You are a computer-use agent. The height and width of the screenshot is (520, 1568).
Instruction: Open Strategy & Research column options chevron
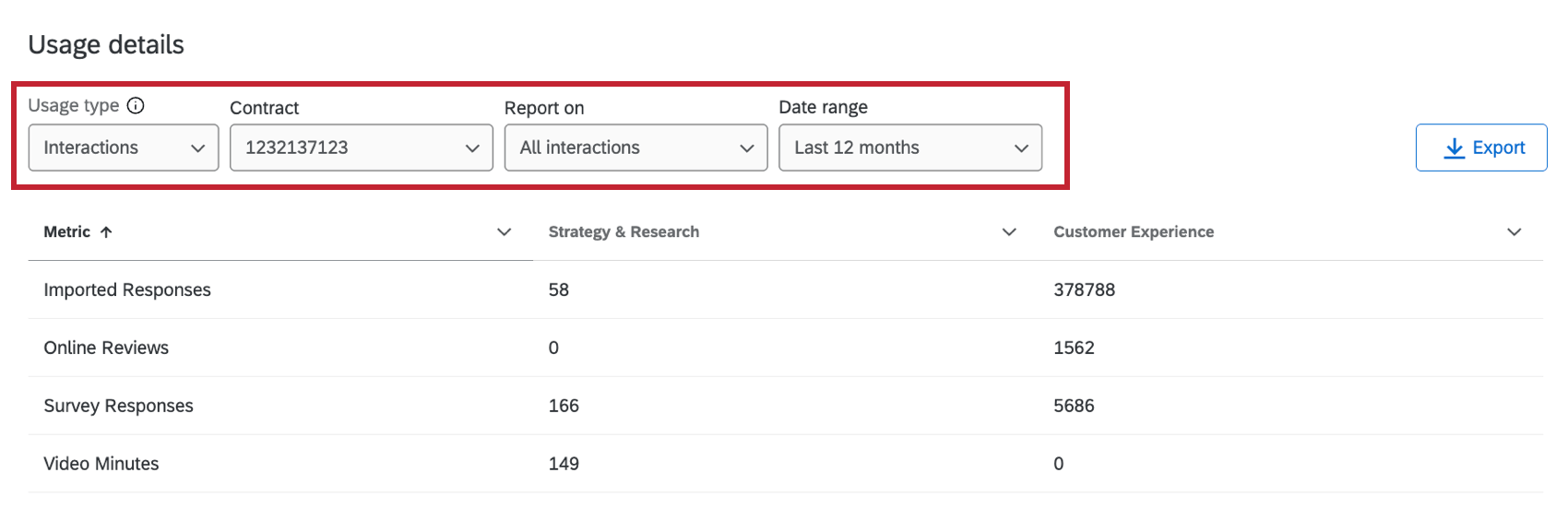pyautogui.click(x=1009, y=232)
